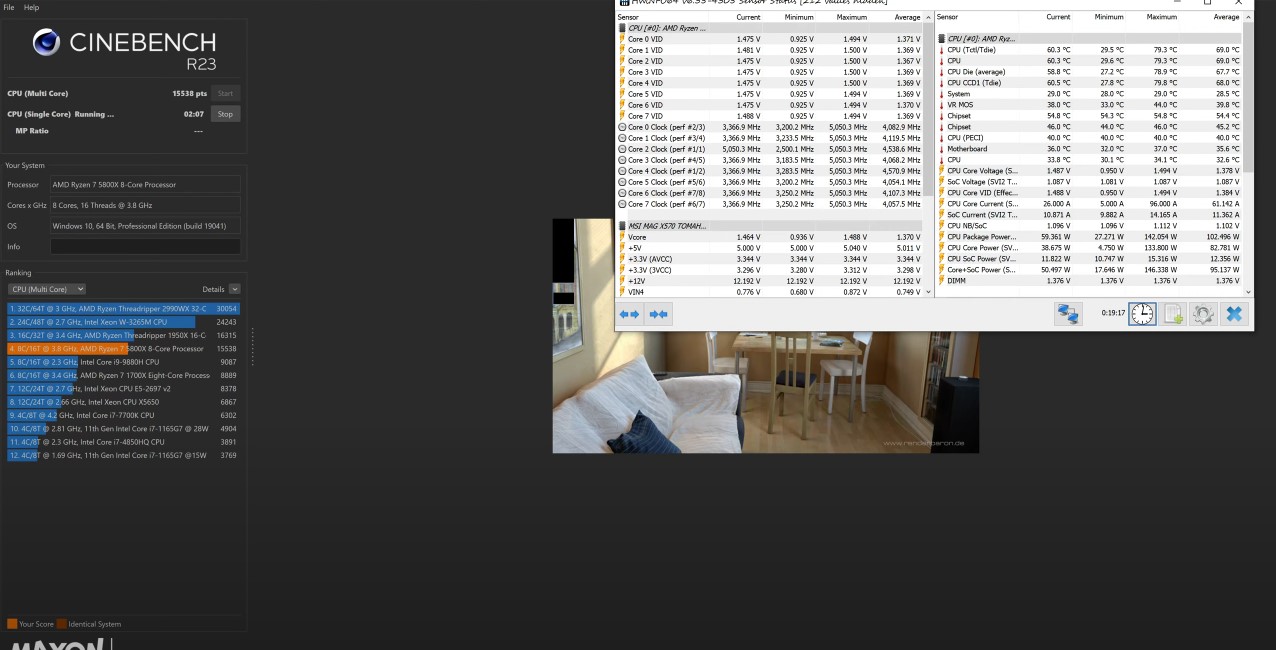Select the orange Ryzen 7 5800X ranking row
This screenshot has height=650, width=1276.
click(123, 349)
